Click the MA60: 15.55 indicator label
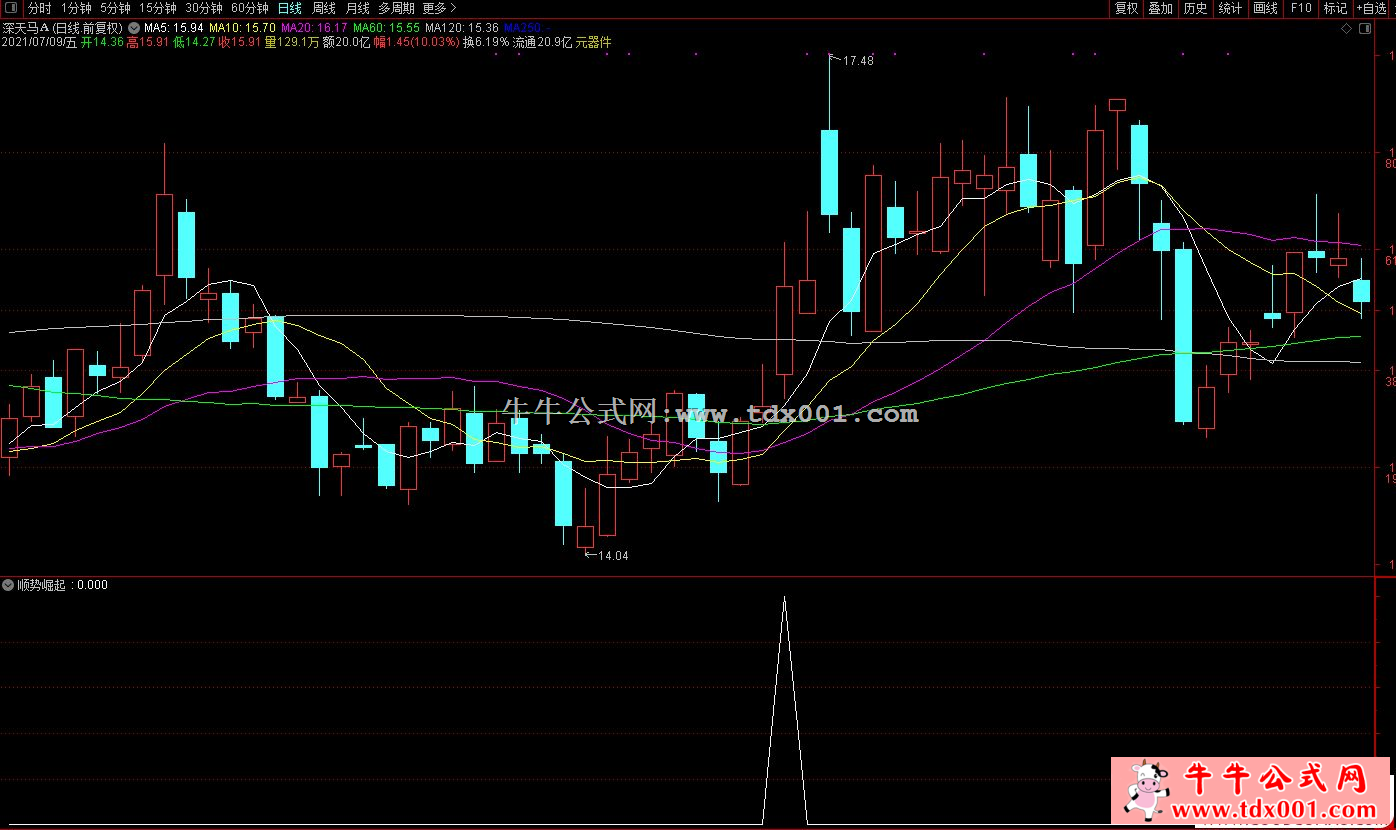The image size is (1396, 830). (x=386, y=28)
